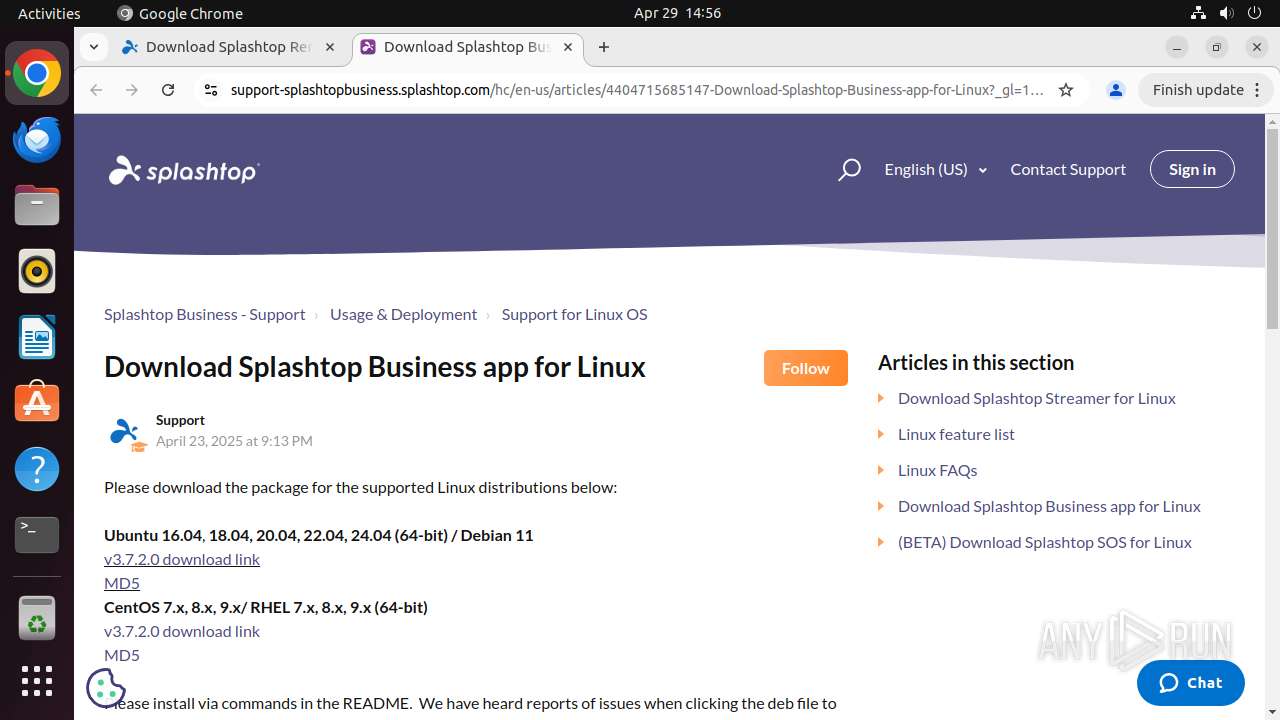1280x720 pixels.
Task: Open cookie preferences icon
Action: (x=106, y=688)
